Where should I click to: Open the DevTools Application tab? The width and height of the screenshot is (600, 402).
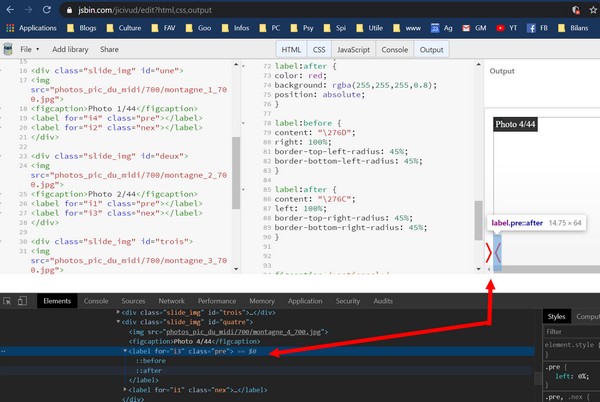(305, 301)
